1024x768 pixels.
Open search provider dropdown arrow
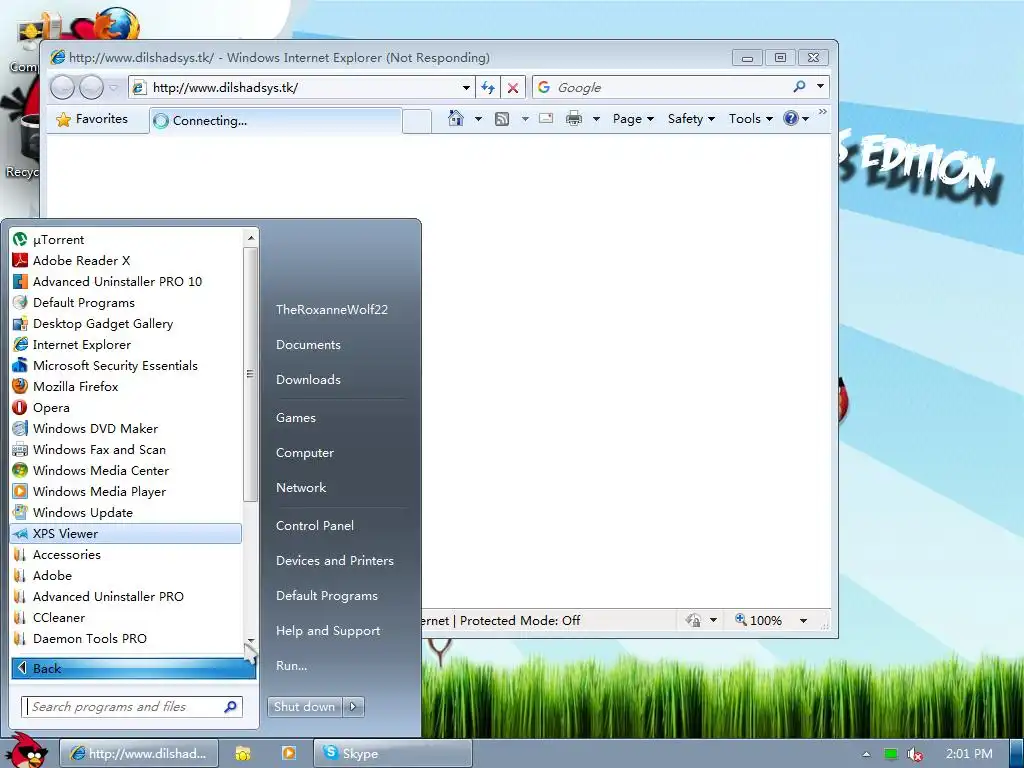(820, 87)
